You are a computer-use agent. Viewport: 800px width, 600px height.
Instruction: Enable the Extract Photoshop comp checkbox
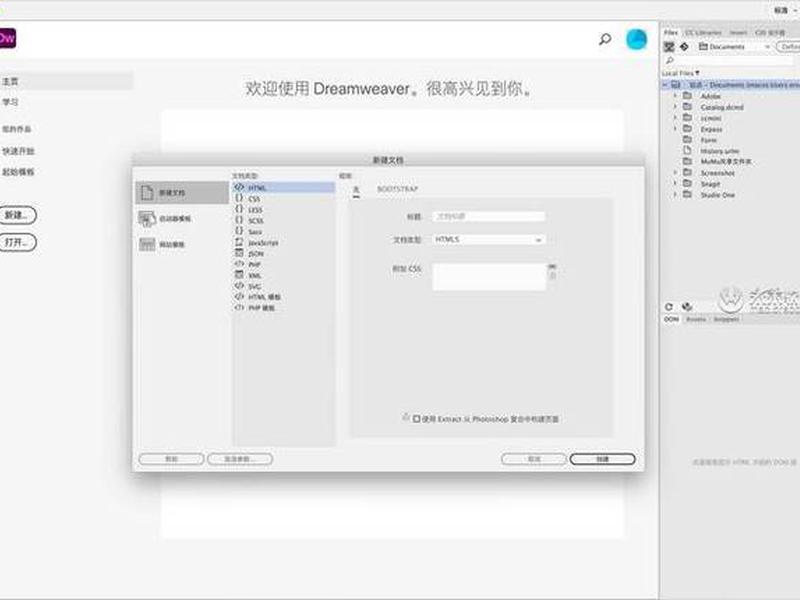416,419
